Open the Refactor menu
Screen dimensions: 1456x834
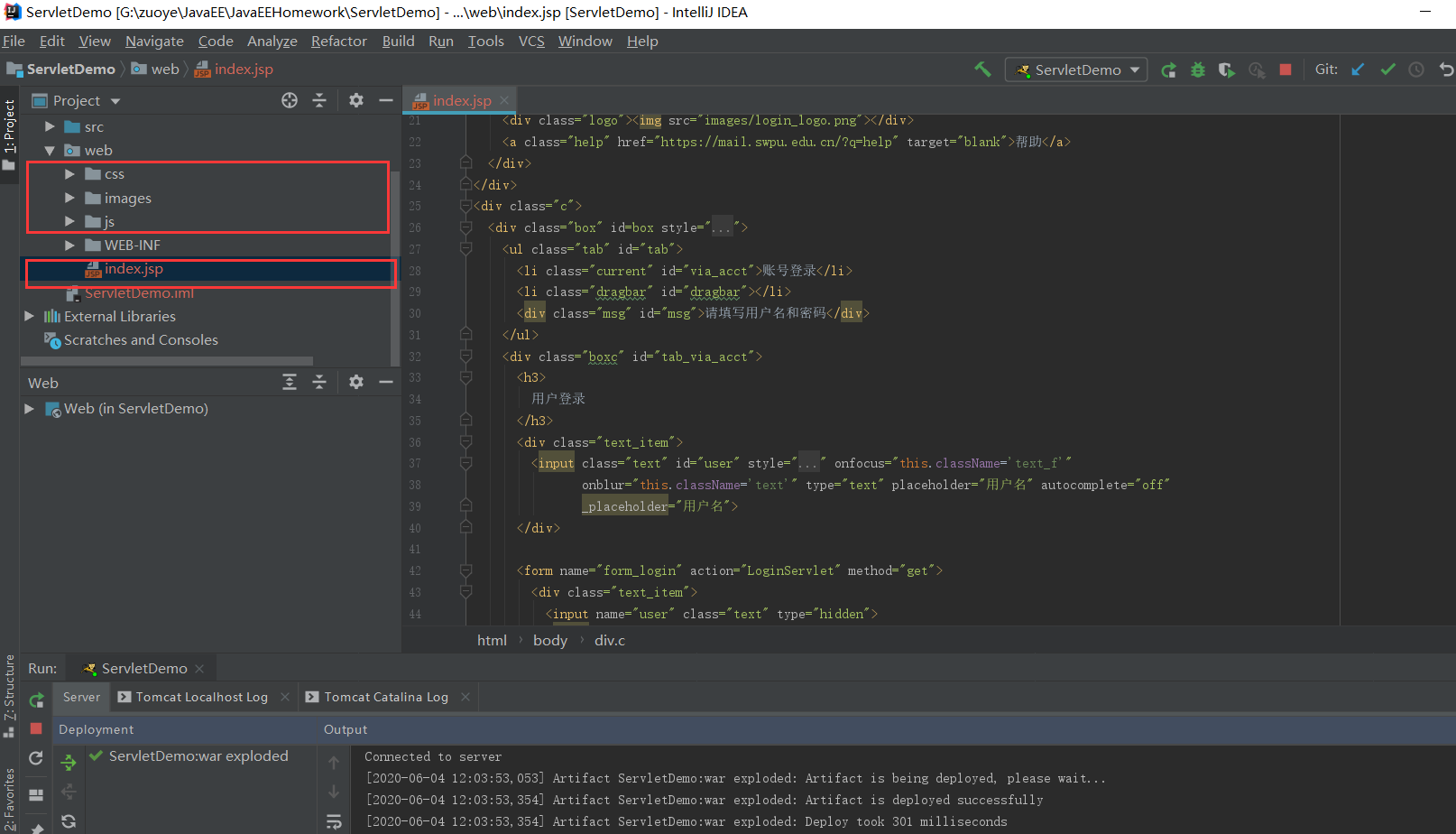tap(338, 41)
